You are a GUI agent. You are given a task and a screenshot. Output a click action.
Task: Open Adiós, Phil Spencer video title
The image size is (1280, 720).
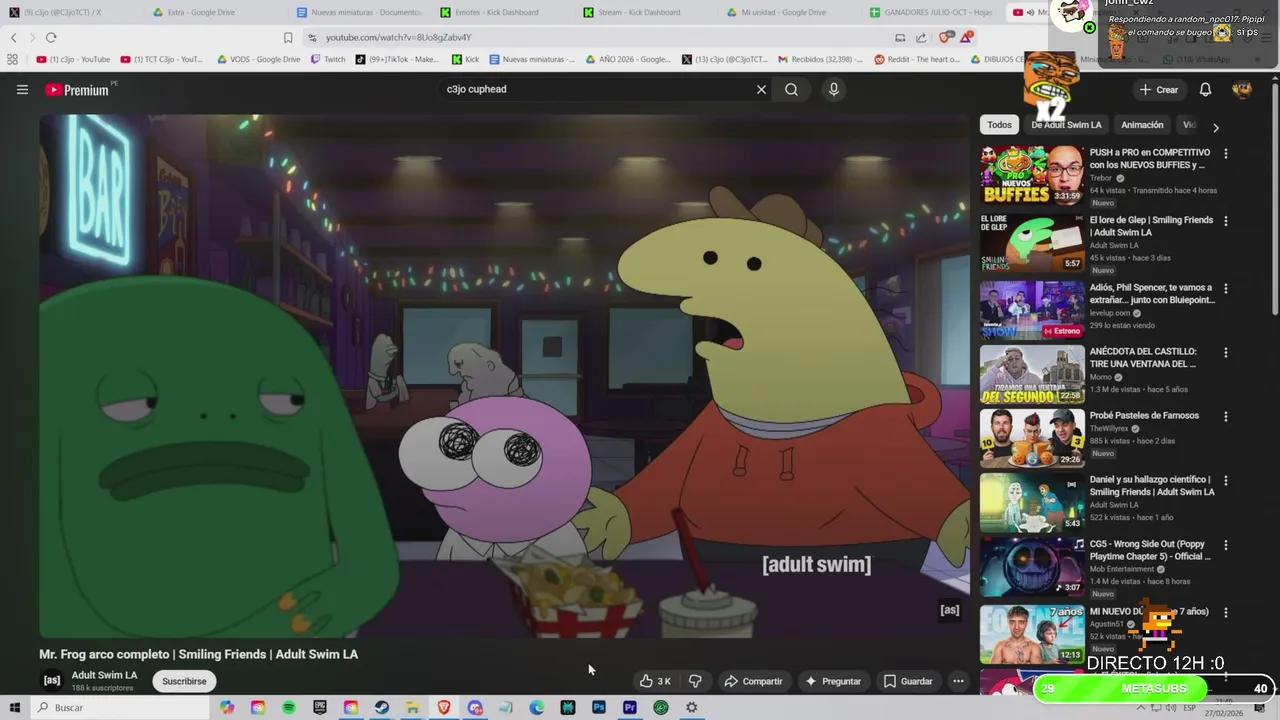click(1152, 294)
